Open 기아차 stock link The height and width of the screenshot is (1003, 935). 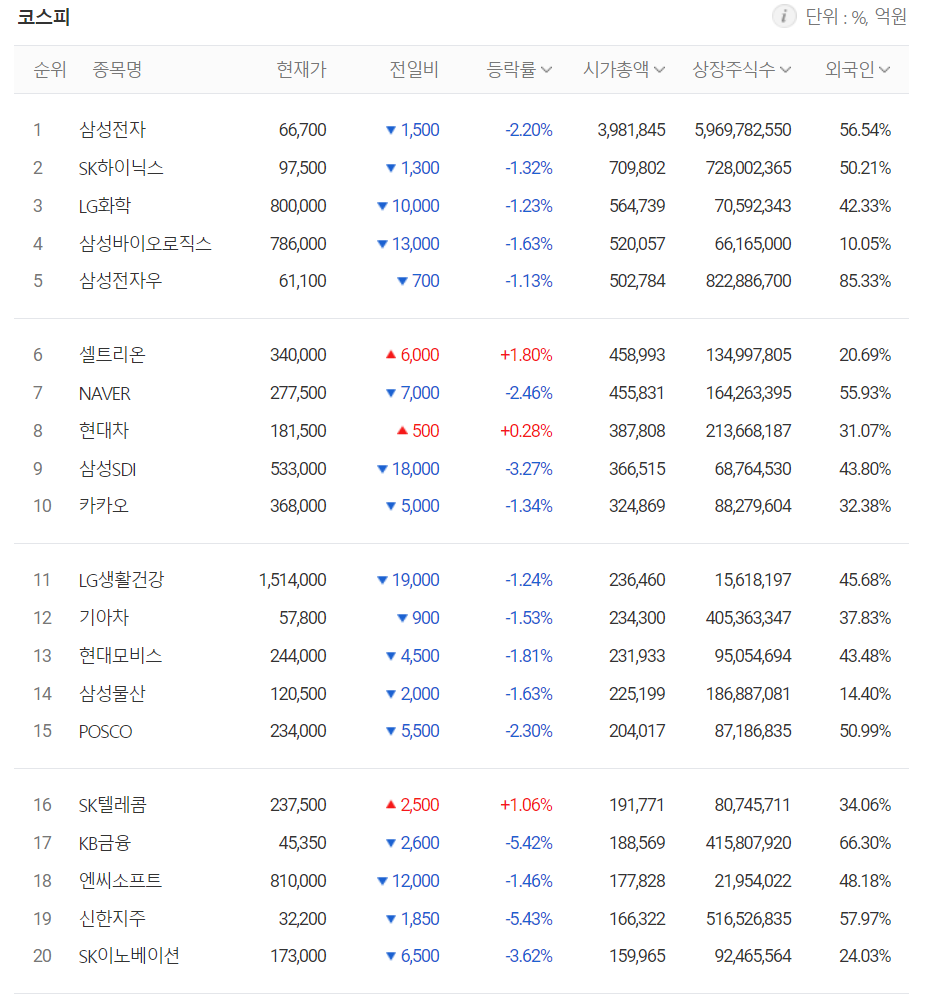(x=104, y=618)
